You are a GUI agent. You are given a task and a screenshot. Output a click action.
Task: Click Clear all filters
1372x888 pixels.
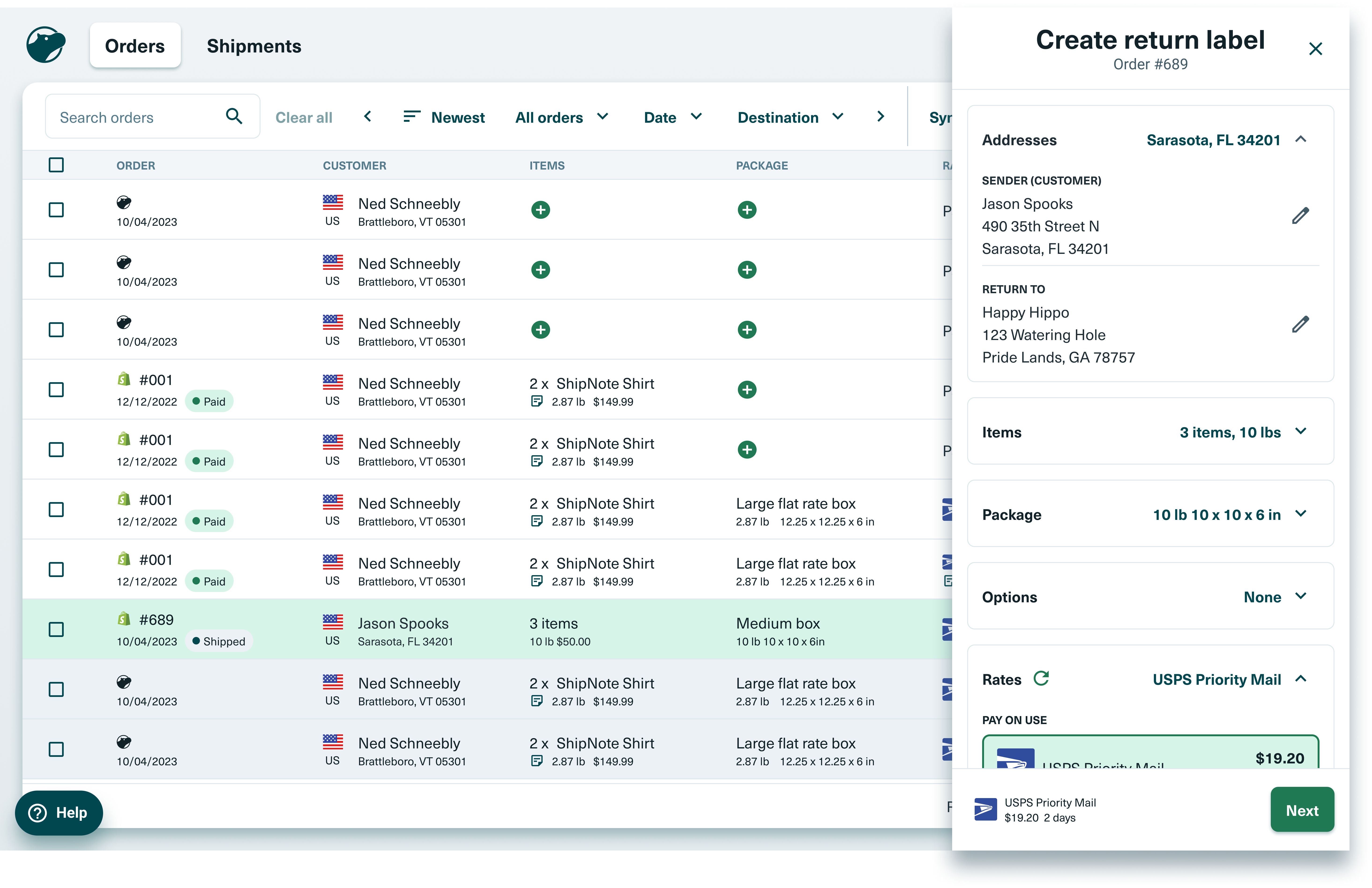click(304, 118)
